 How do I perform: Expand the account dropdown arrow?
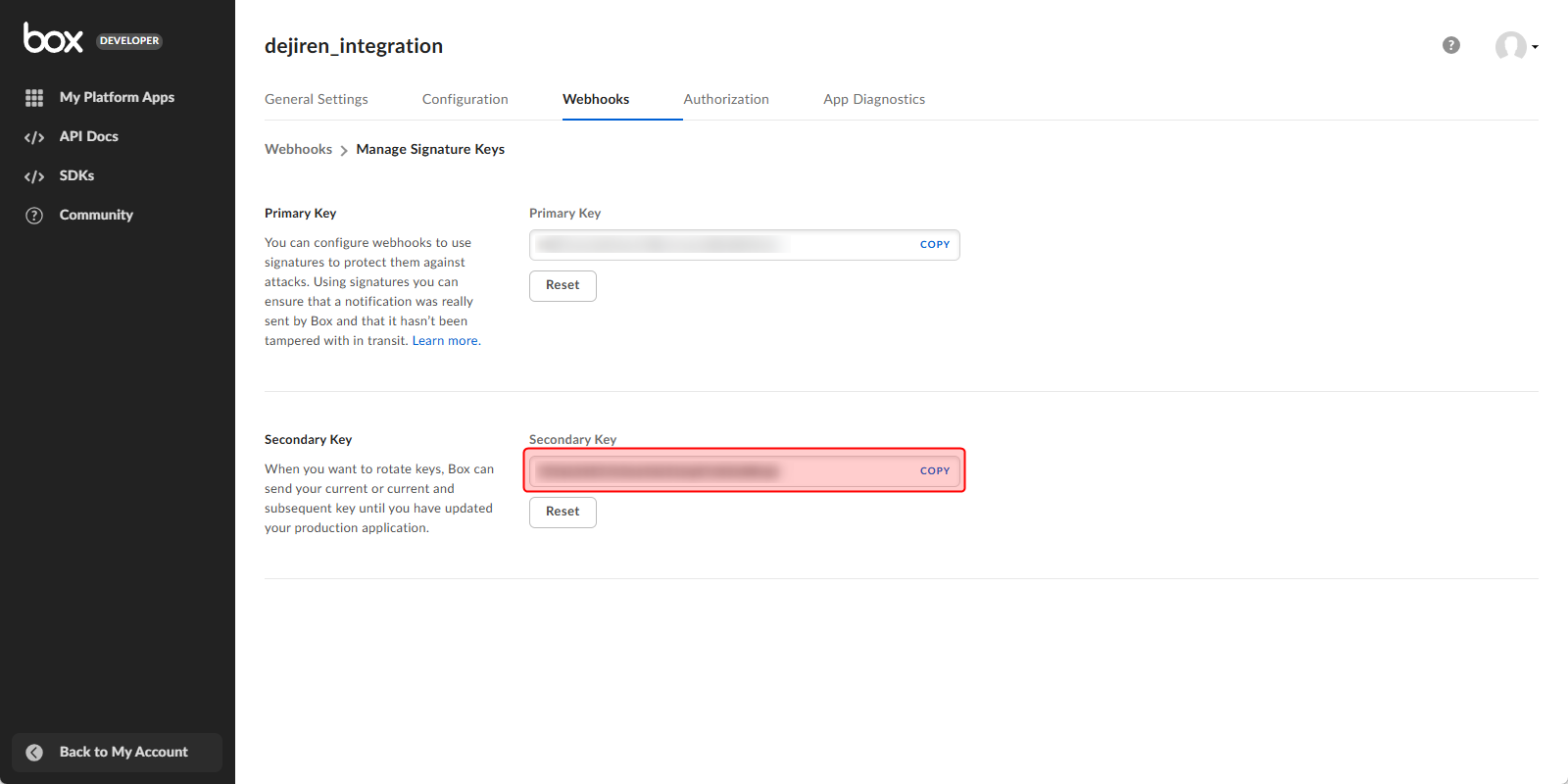(1535, 47)
